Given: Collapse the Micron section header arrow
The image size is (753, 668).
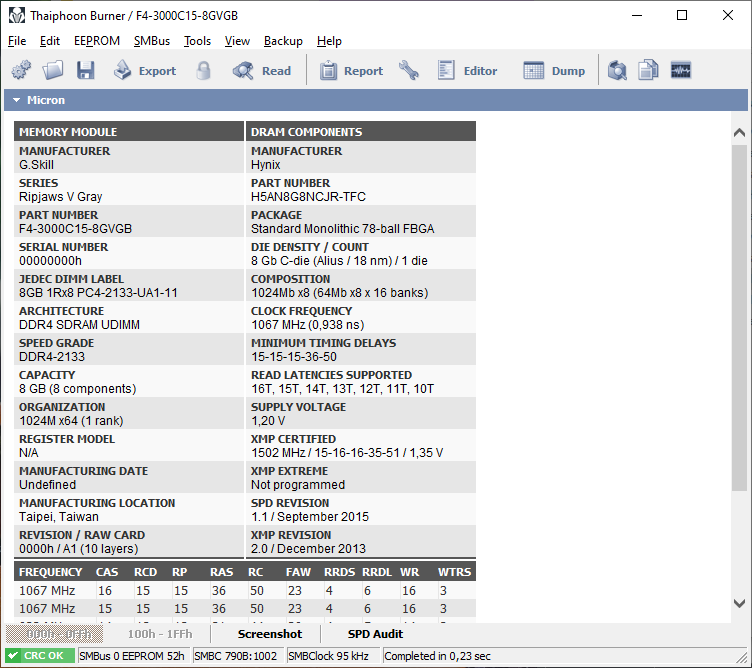Looking at the screenshot, I should point(17,100).
